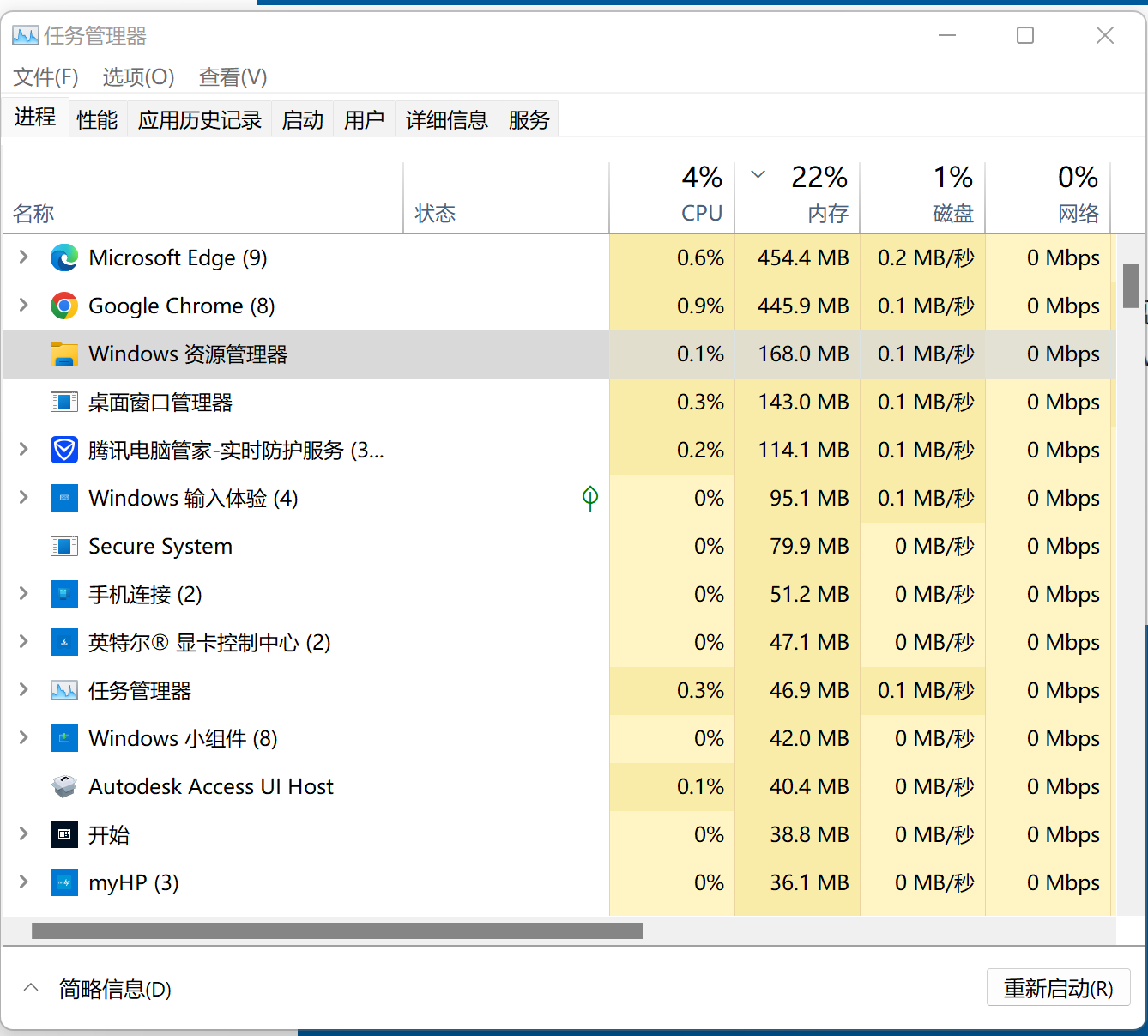Screen dimensions: 1148x1036
Task: Click the 腾讯电脑管家 shield icon
Action: coord(64,450)
